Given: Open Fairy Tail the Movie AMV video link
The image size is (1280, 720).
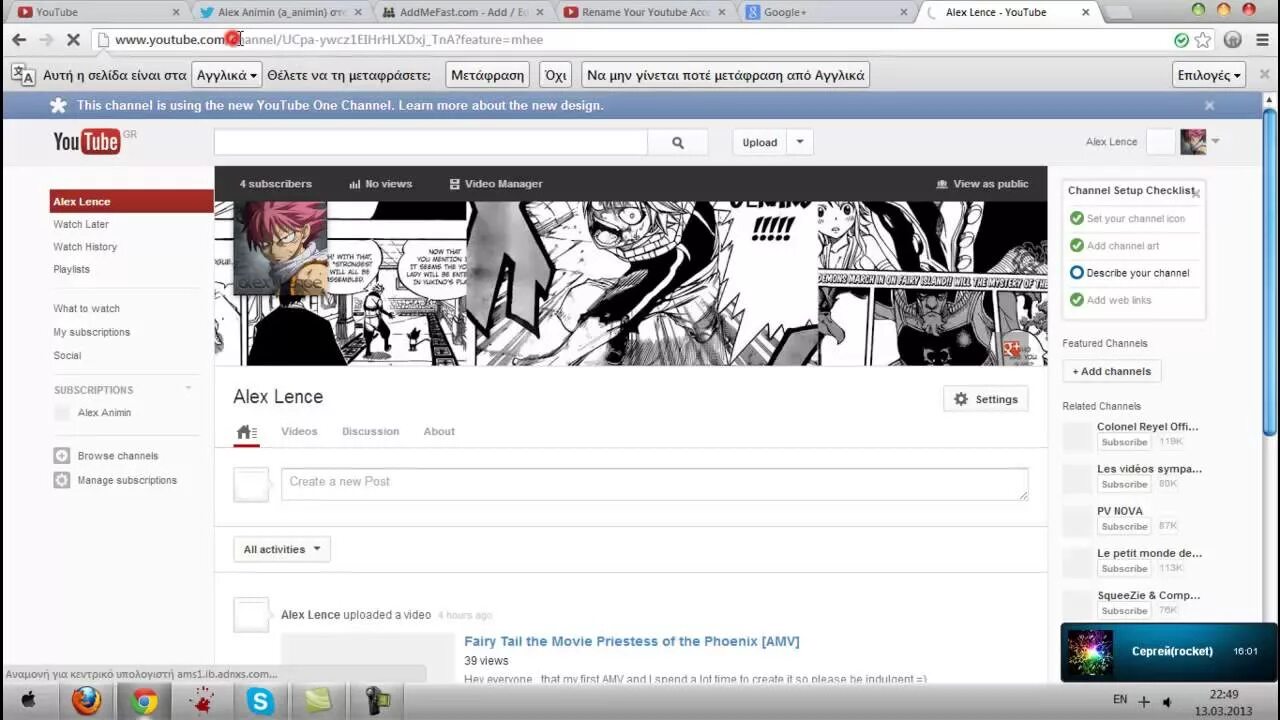Looking at the screenshot, I should click(x=632, y=641).
